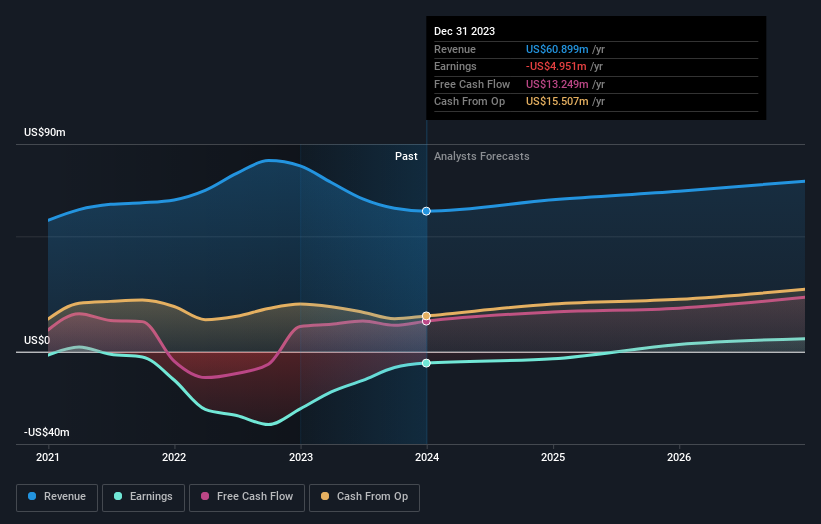Click the Cash From Op label in tooltip
This screenshot has height=524, width=821.
[469, 102]
